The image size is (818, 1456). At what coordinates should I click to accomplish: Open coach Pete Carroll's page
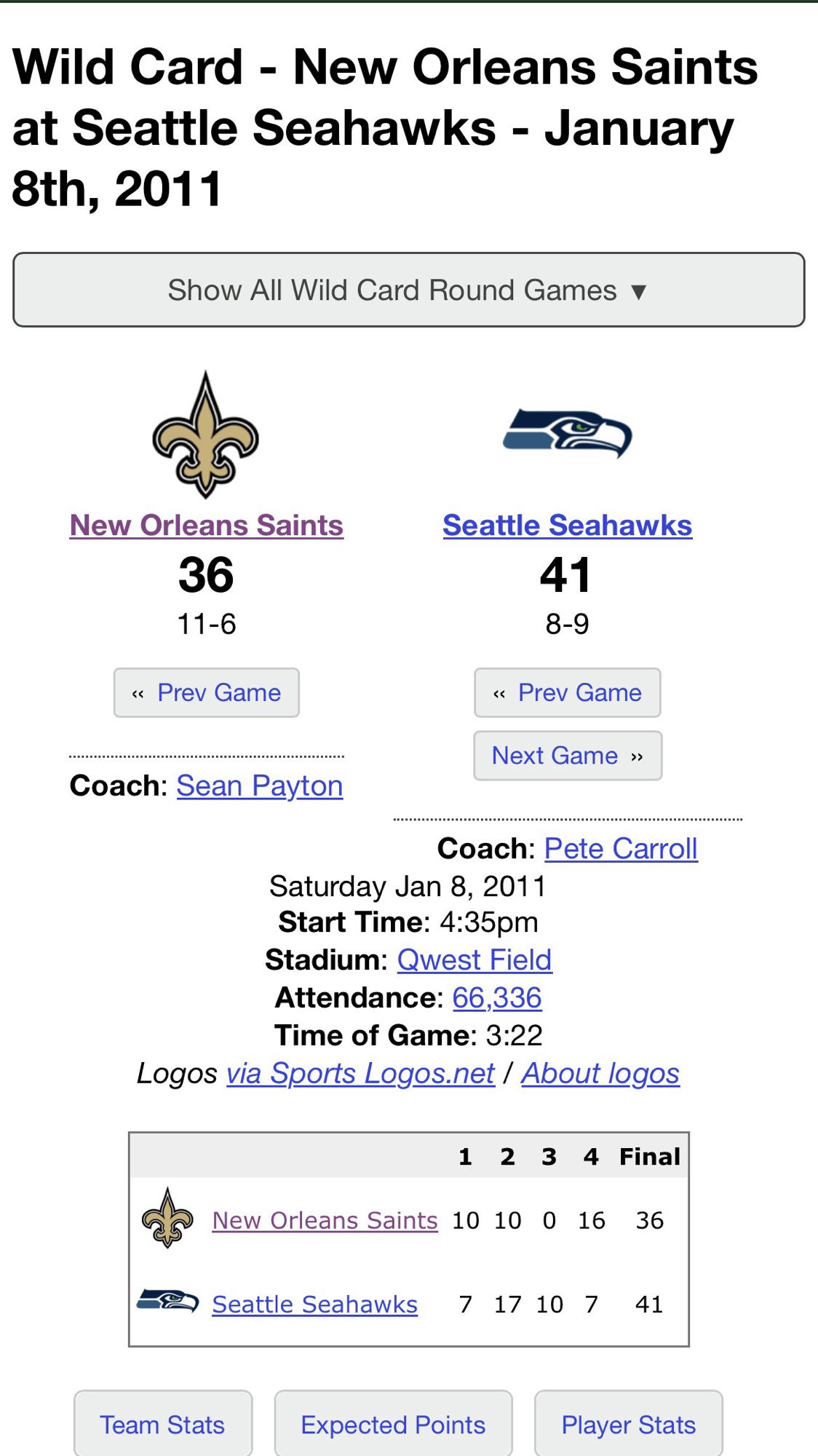coord(621,849)
